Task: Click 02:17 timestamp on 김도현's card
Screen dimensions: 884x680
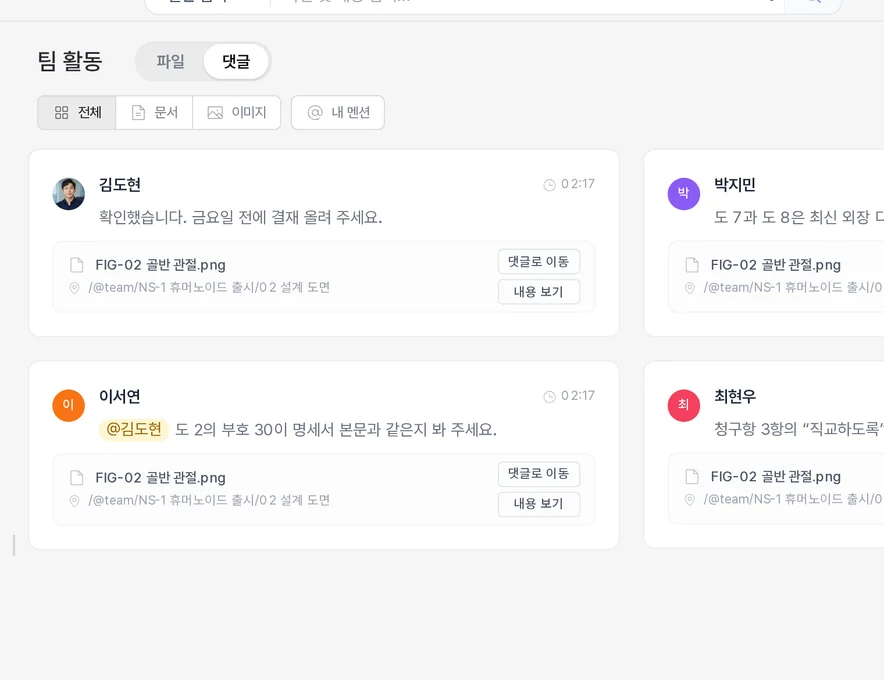Action: [578, 184]
